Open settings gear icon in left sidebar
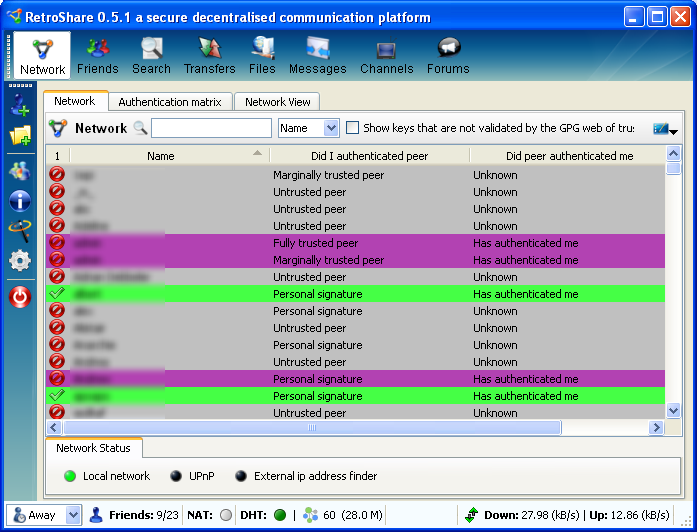The width and height of the screenshot is (697, 532). [20, 261]
